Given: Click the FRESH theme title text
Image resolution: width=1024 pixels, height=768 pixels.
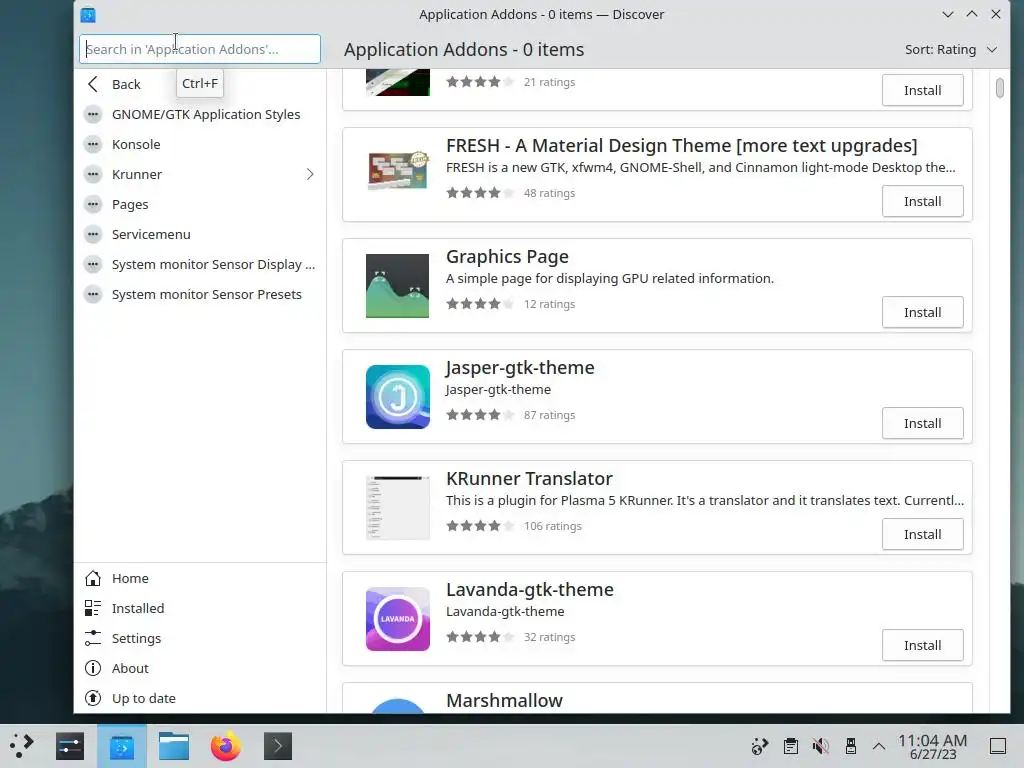Looking at the screenshot, I should 681,146.
